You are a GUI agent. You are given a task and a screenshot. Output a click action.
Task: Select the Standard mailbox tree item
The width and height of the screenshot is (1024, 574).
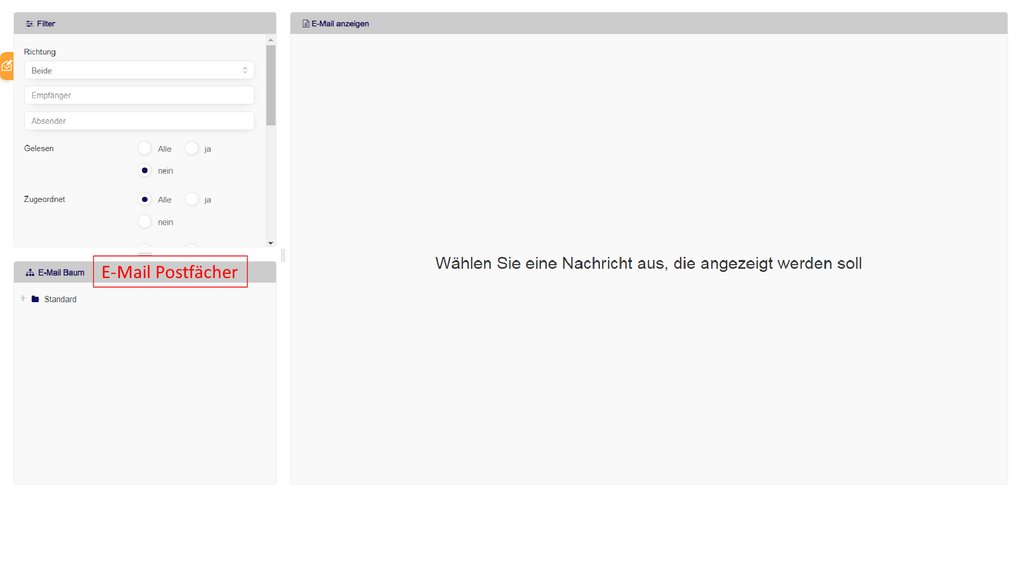coord(60,299)
